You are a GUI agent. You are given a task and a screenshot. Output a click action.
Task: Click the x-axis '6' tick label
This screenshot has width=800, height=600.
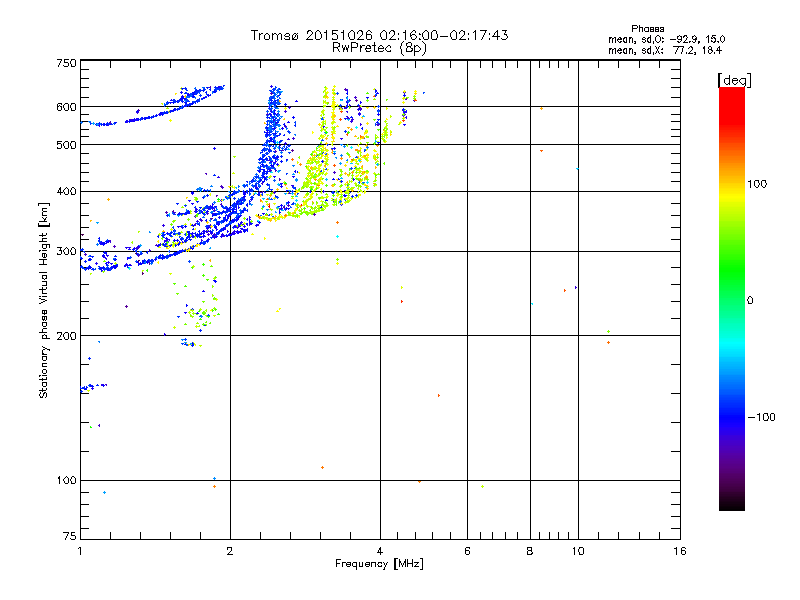click(467, 551)
